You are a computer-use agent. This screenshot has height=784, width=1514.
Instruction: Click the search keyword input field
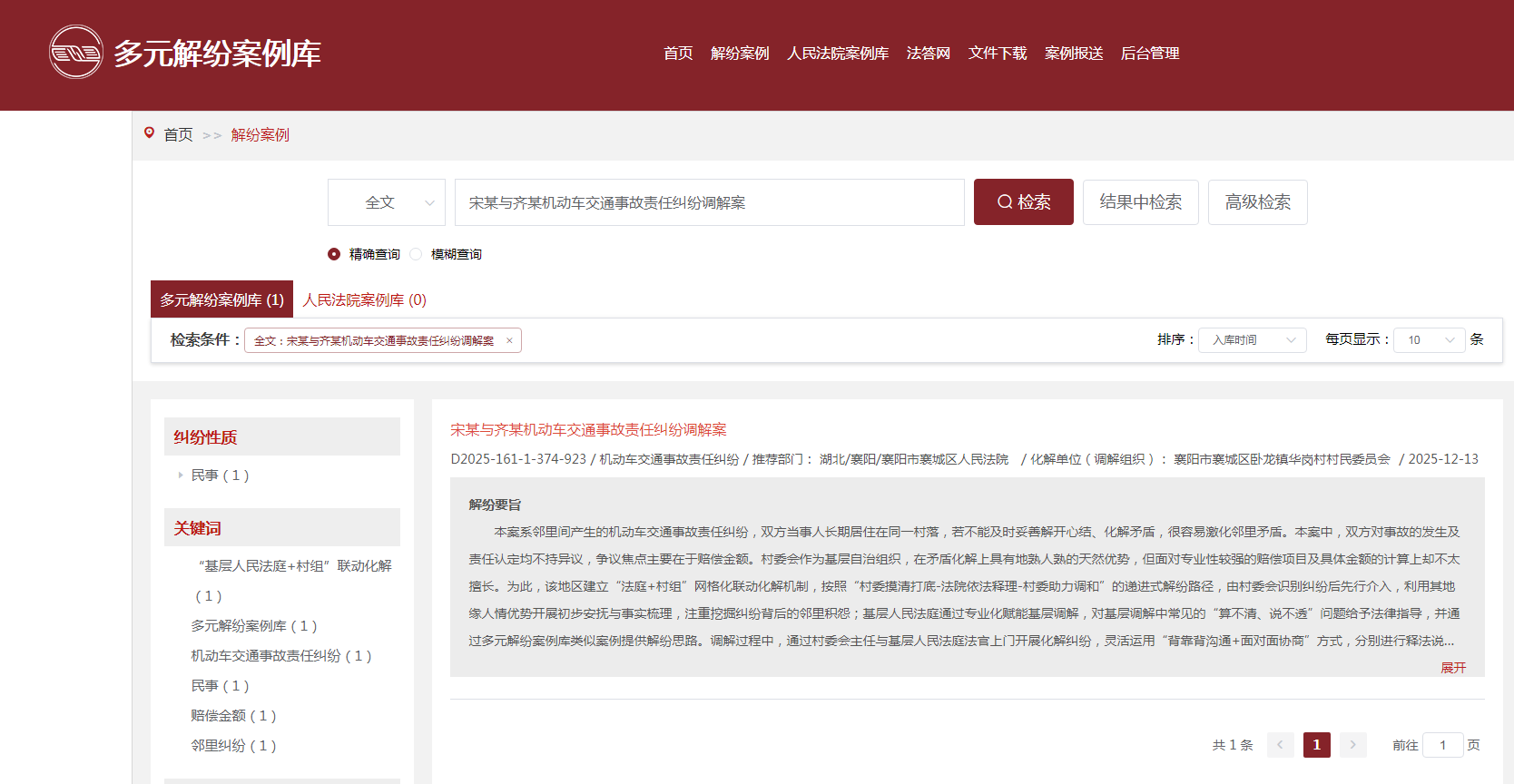[x=708, y=202]
